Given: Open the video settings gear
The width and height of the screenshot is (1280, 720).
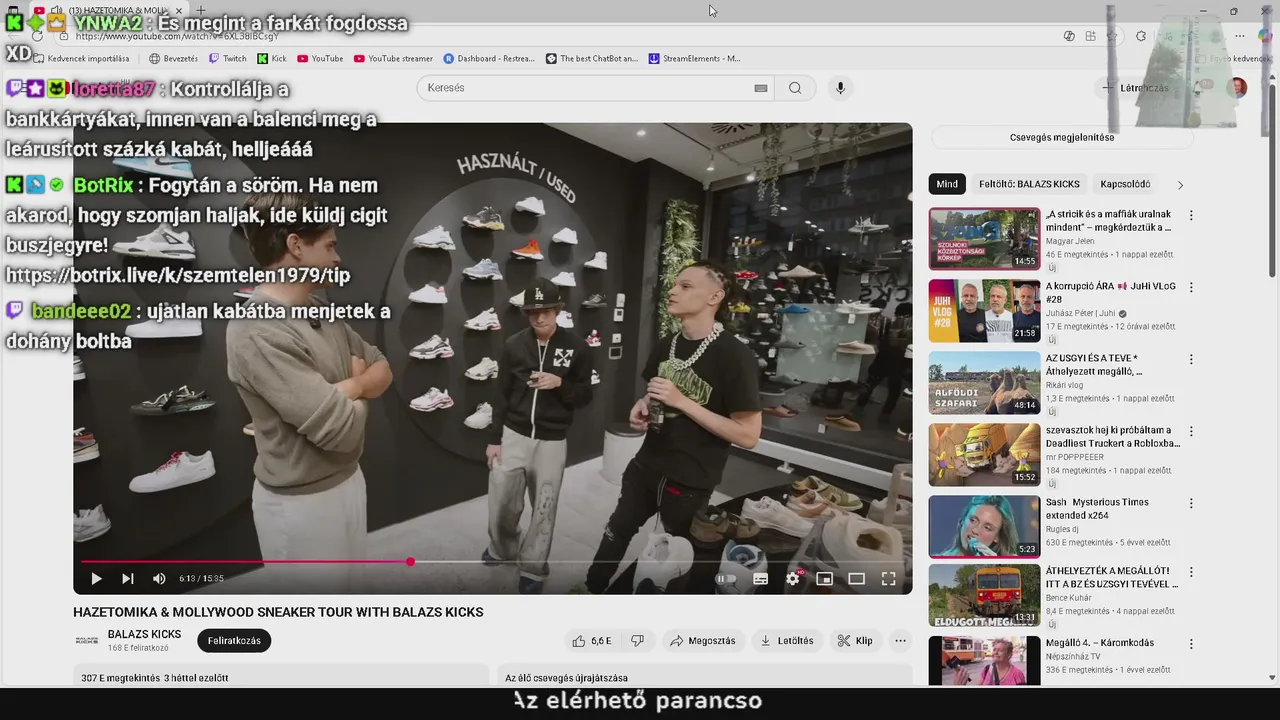Looking at the screenshot, I should (793, 579).
